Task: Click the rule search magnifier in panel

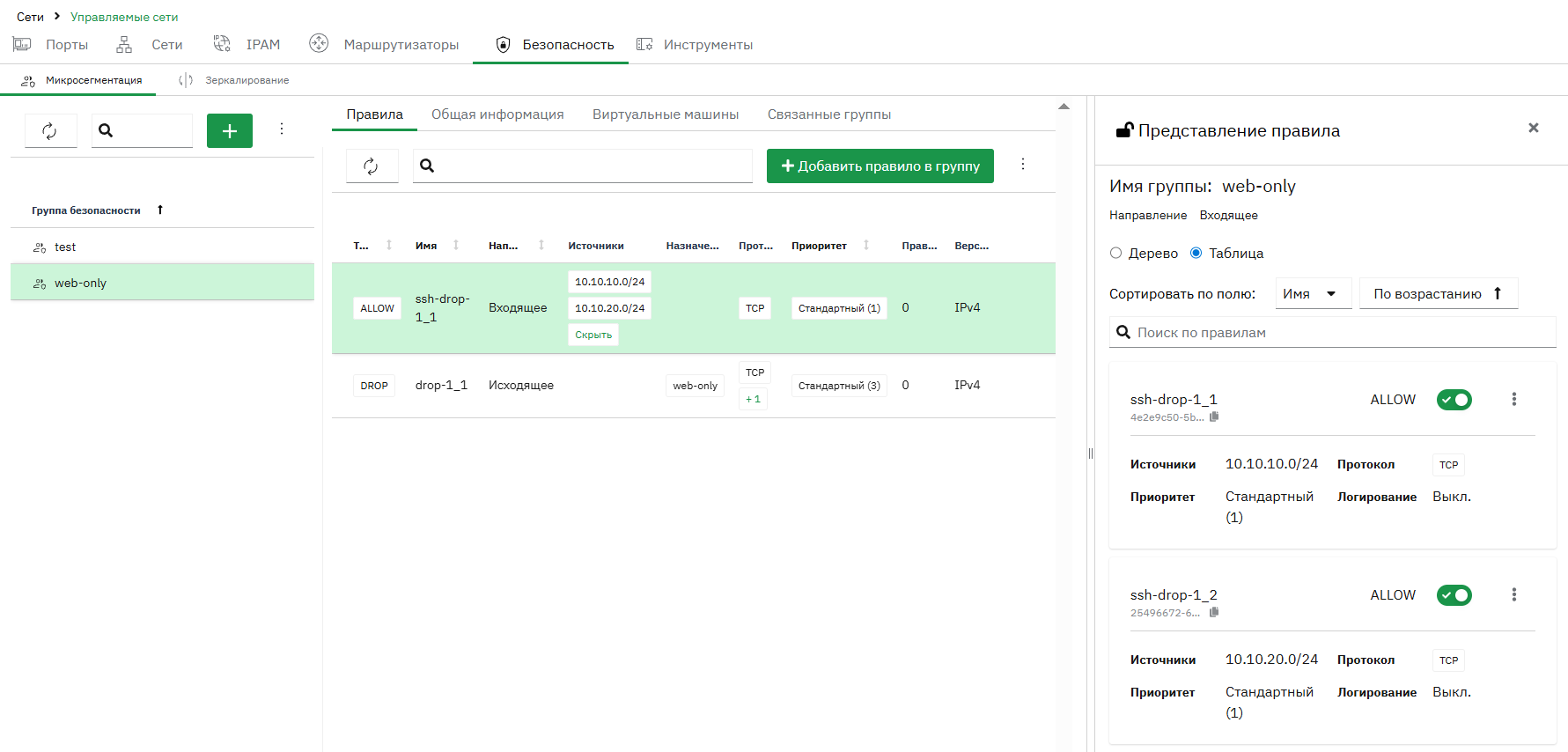Action: [x=1123, y=332]
